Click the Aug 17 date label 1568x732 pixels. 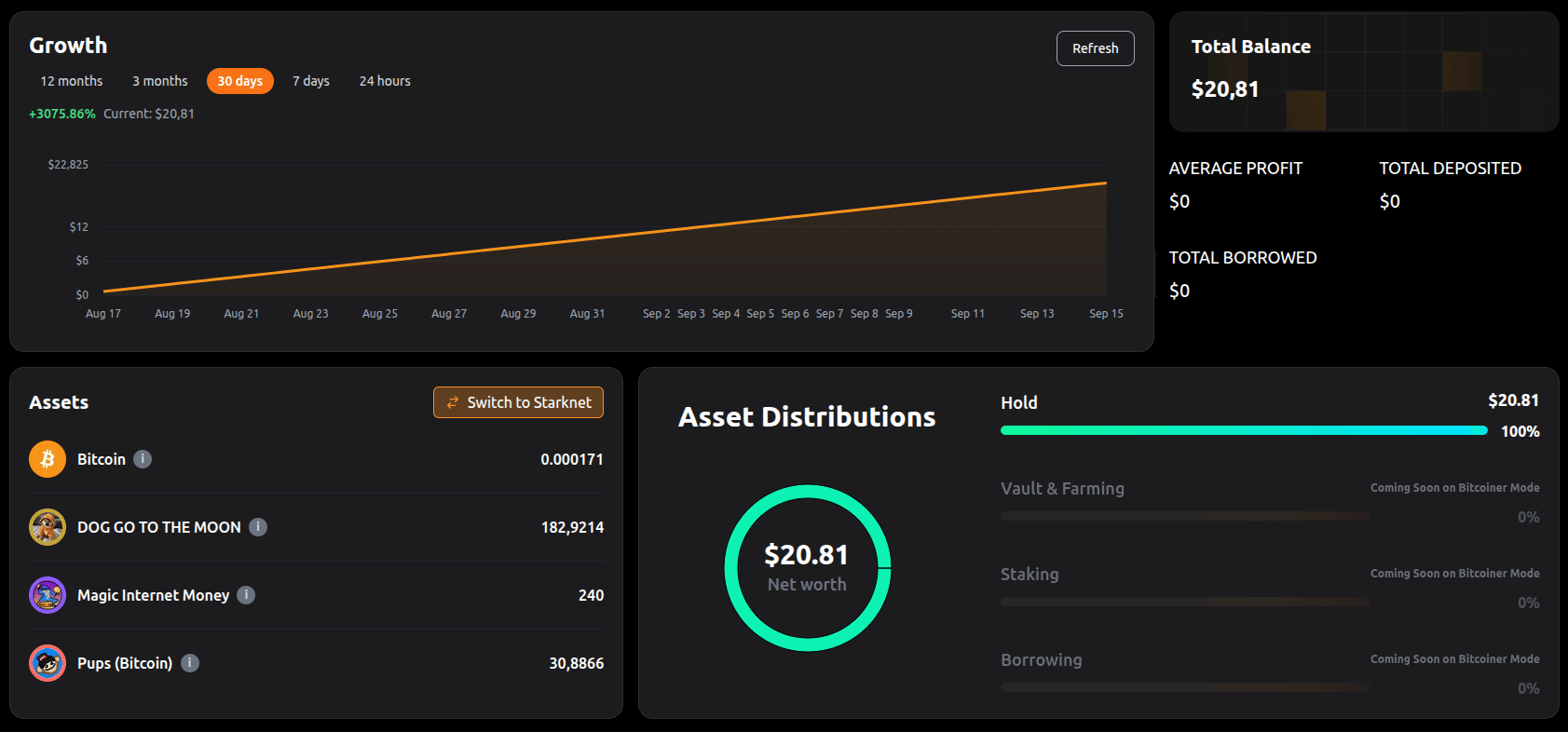tap(103, 314)
